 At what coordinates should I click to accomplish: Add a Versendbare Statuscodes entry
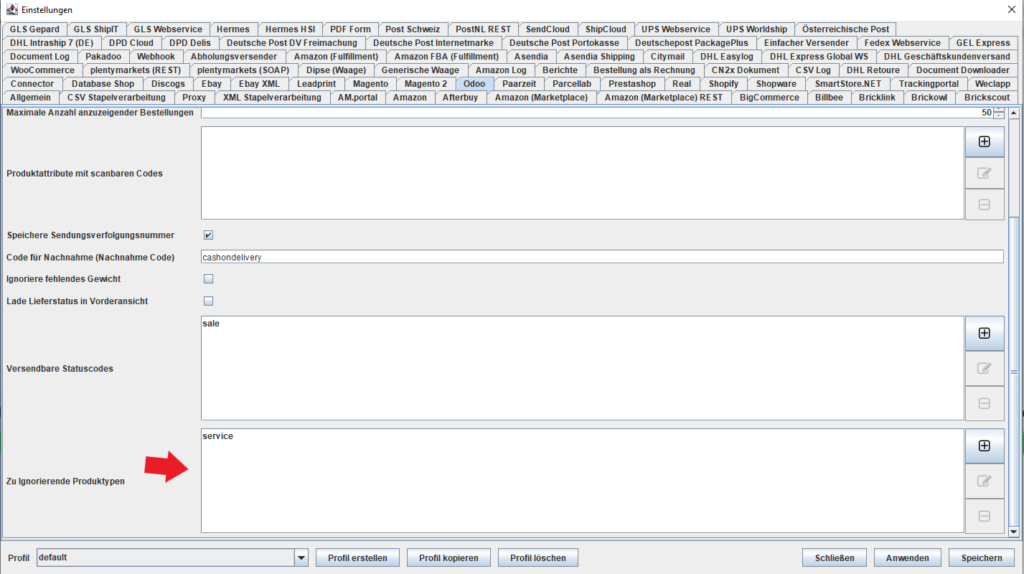tap(984, 333)
